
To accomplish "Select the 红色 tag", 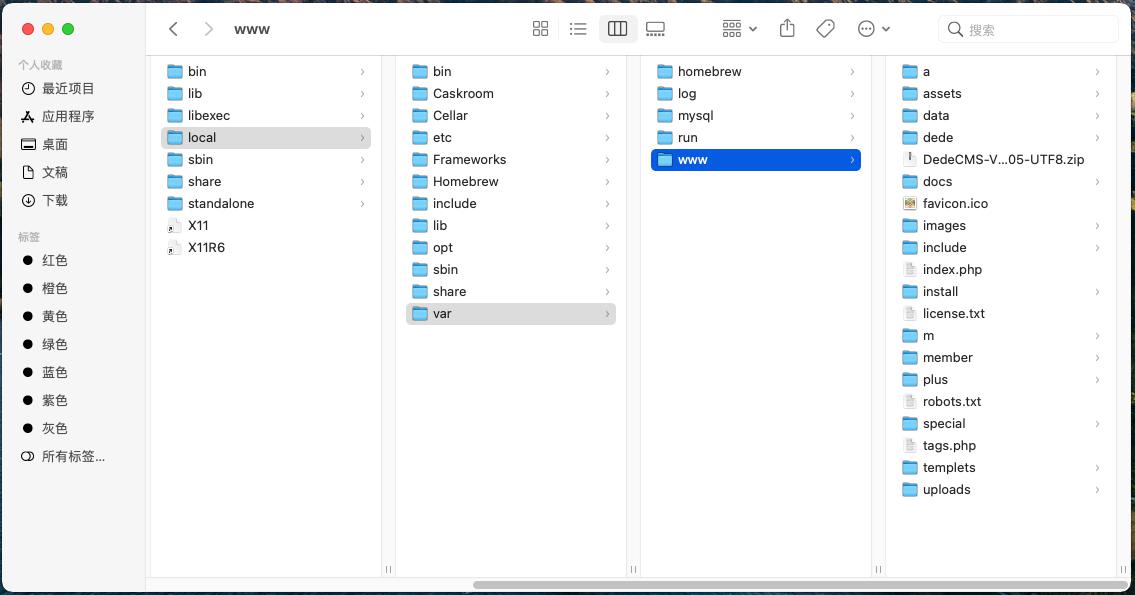I will [45, 260].
